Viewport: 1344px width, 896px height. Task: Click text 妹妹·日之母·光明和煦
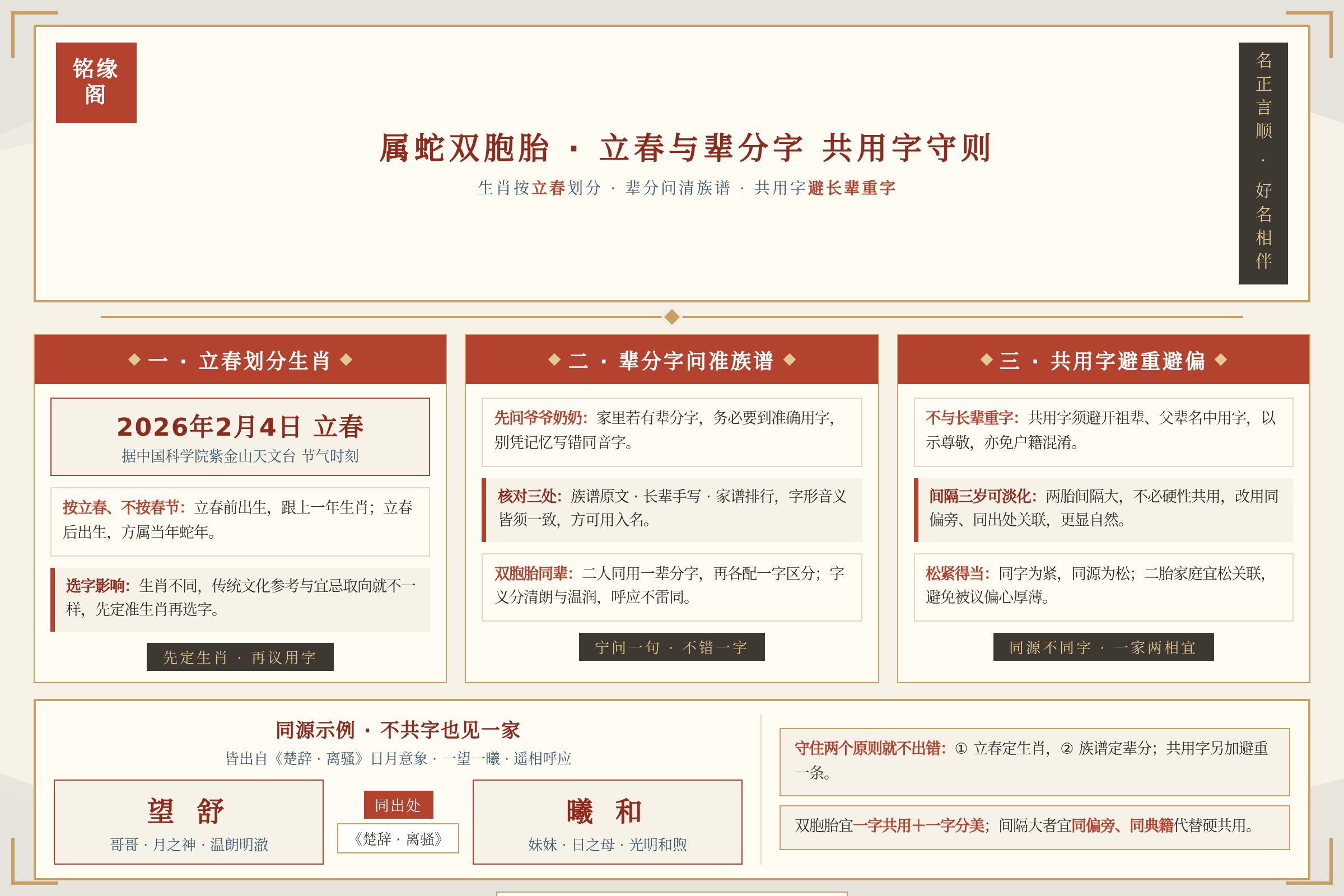[x=608, y=844]
